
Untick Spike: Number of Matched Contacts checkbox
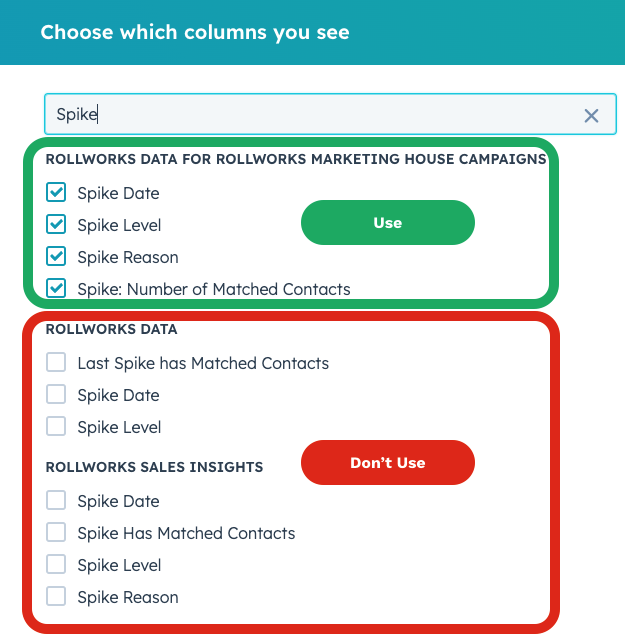pos(57,289)
